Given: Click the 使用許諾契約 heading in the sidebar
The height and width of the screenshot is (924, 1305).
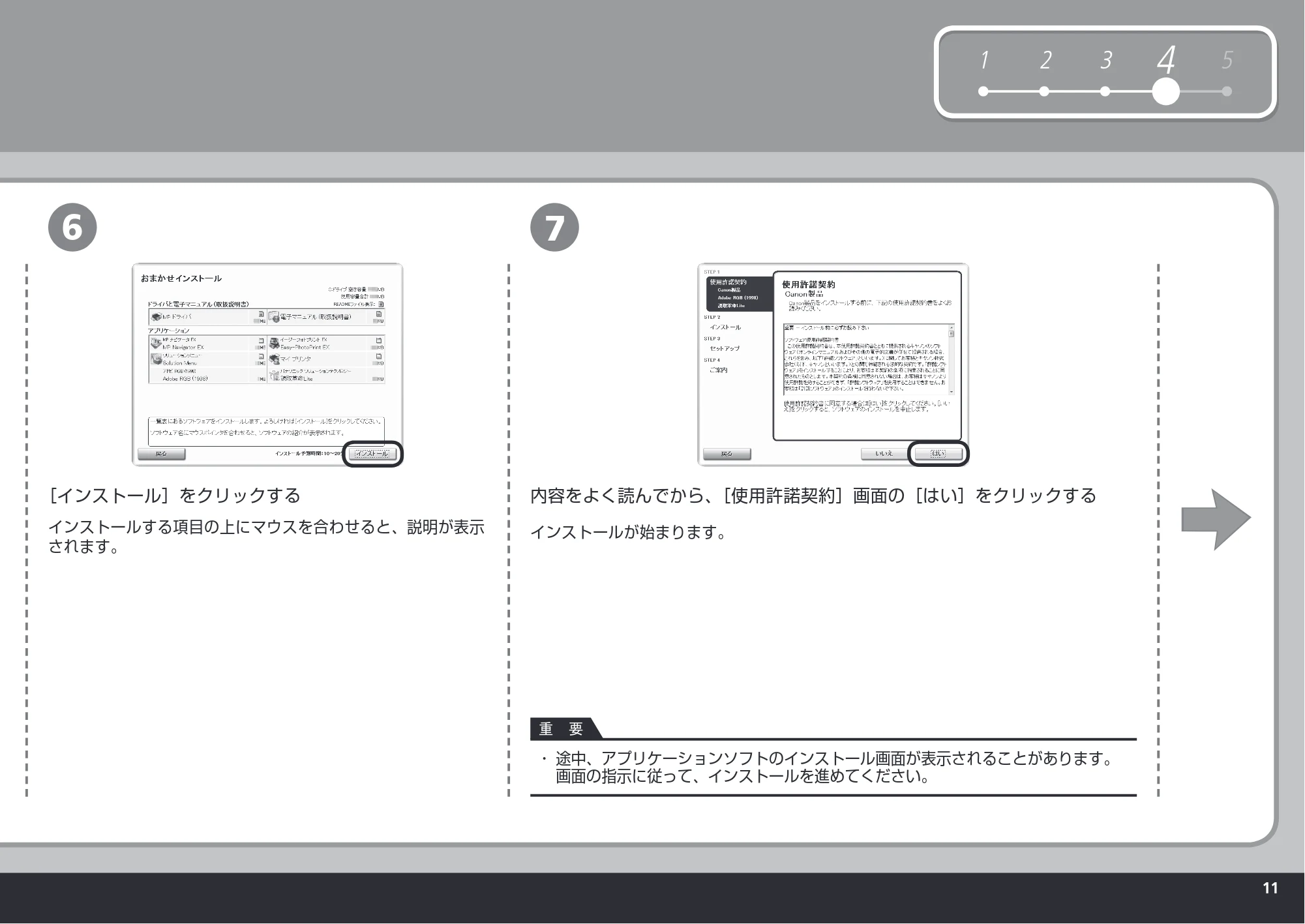Looking at the screenshot, I should coord(728,282).
